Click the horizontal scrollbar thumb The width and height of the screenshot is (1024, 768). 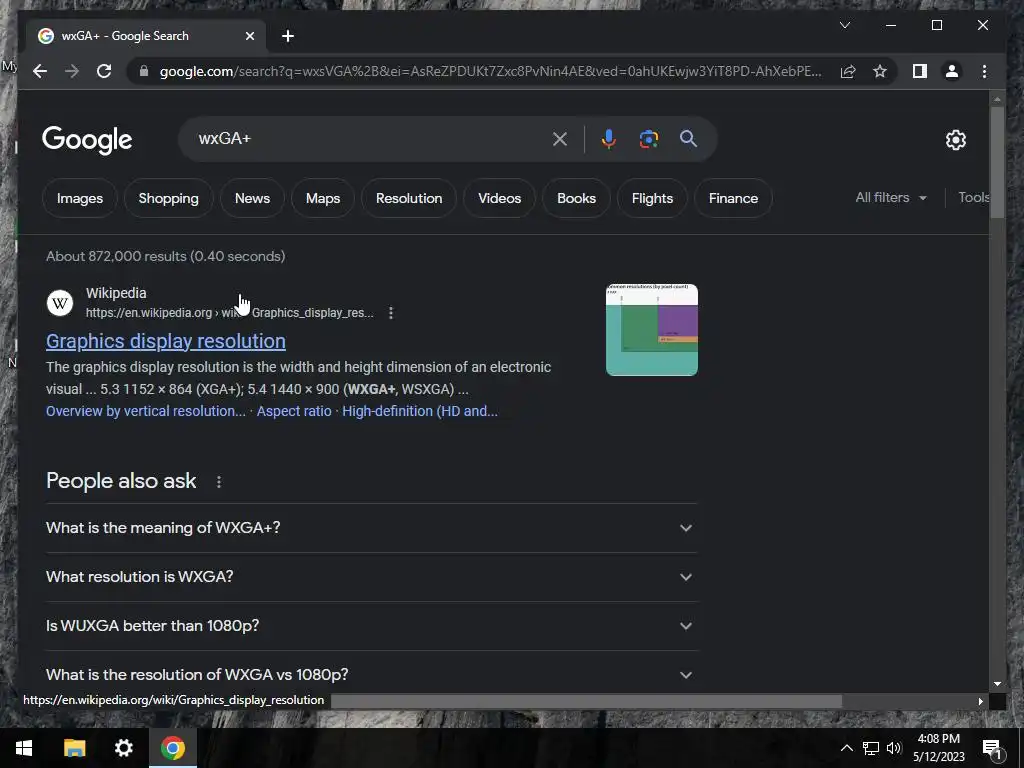586,701
